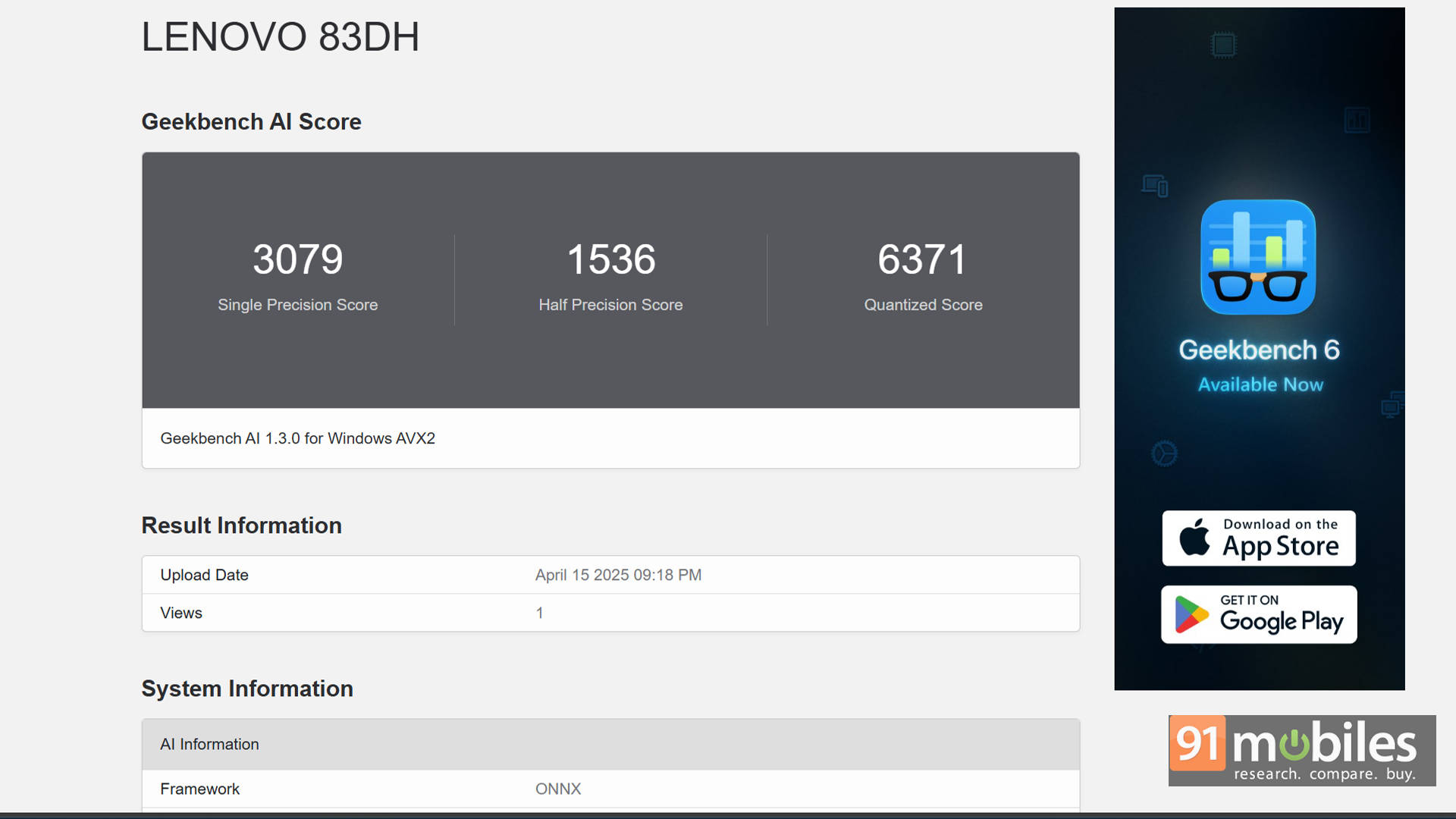Select the LENOVO 83DH title
The width and height of the screenshot is (1456, 819).
tap(280, 36)
